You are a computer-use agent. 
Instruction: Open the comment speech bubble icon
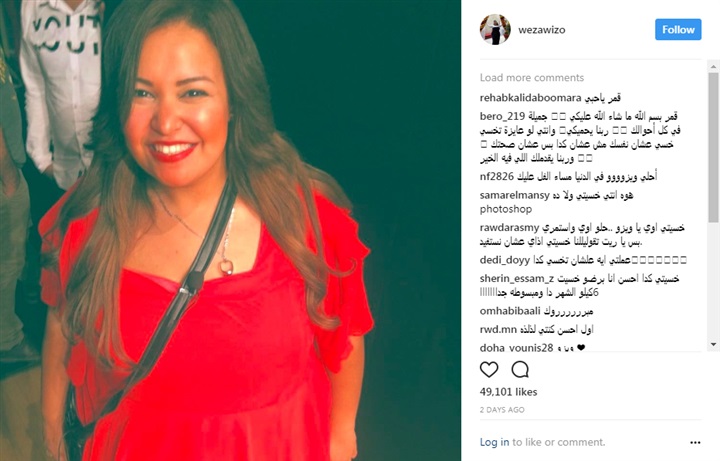click(520, 369)
